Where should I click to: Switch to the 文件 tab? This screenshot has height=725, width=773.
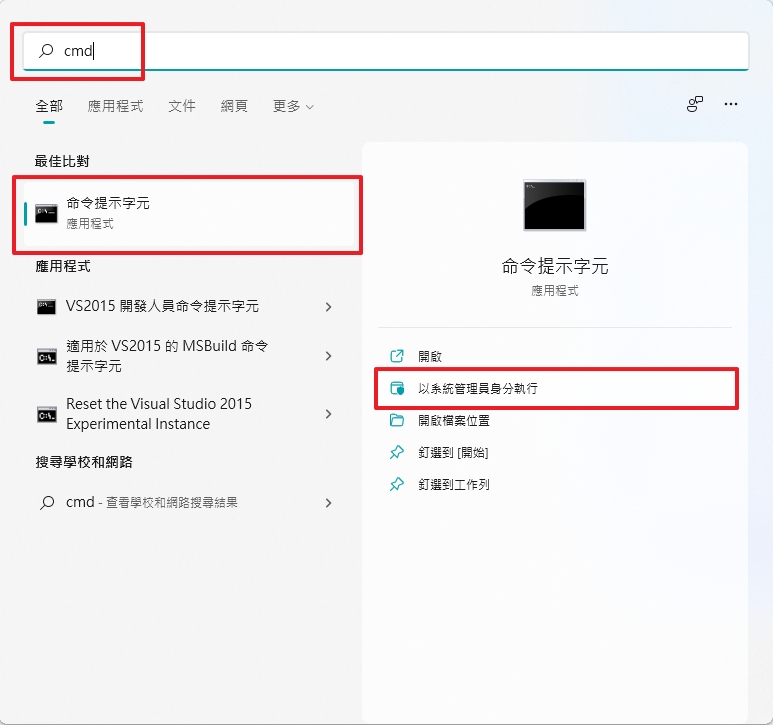pos(182,106)
